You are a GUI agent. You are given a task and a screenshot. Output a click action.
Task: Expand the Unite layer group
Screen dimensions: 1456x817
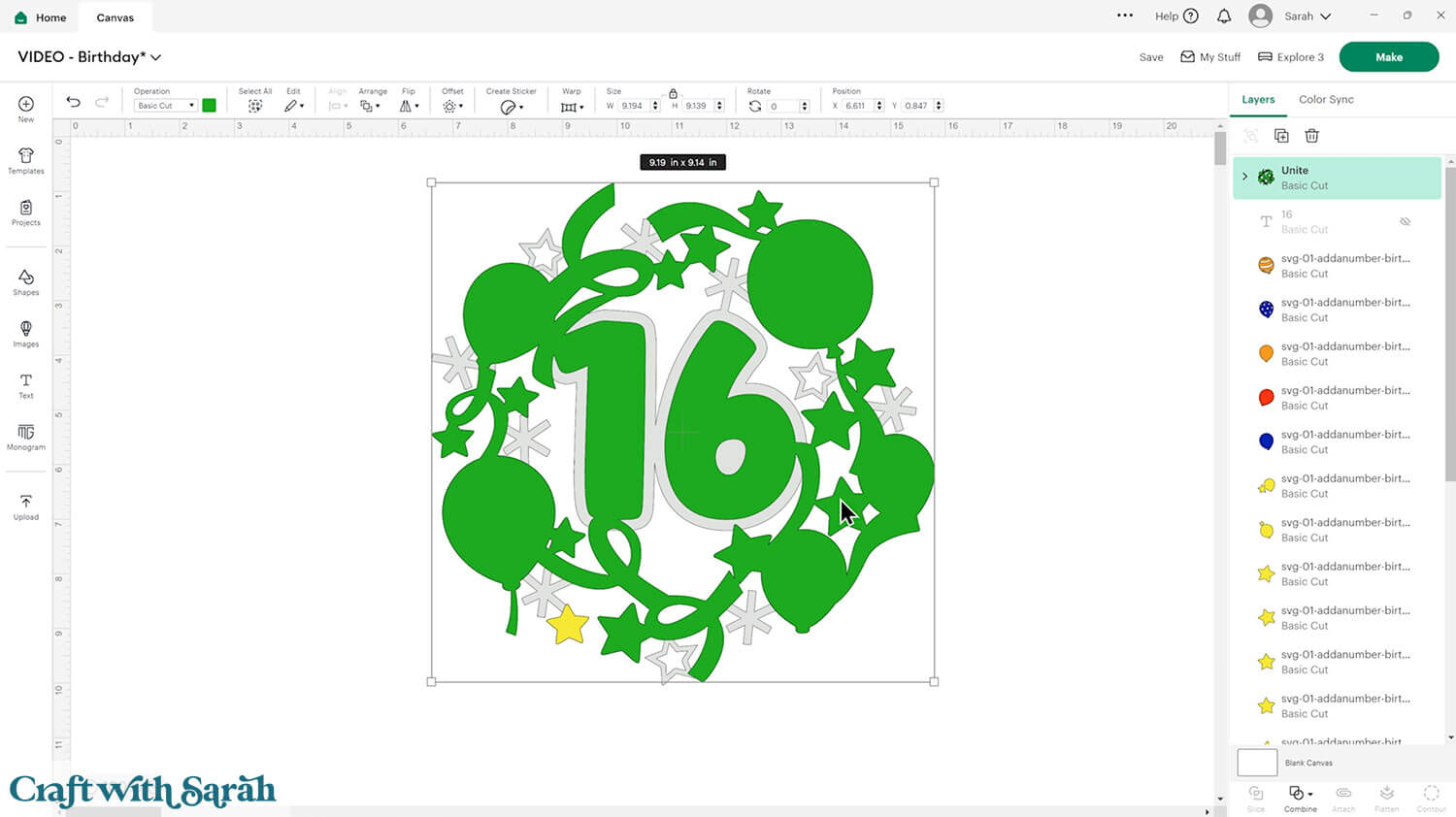tap(1245, 177)
